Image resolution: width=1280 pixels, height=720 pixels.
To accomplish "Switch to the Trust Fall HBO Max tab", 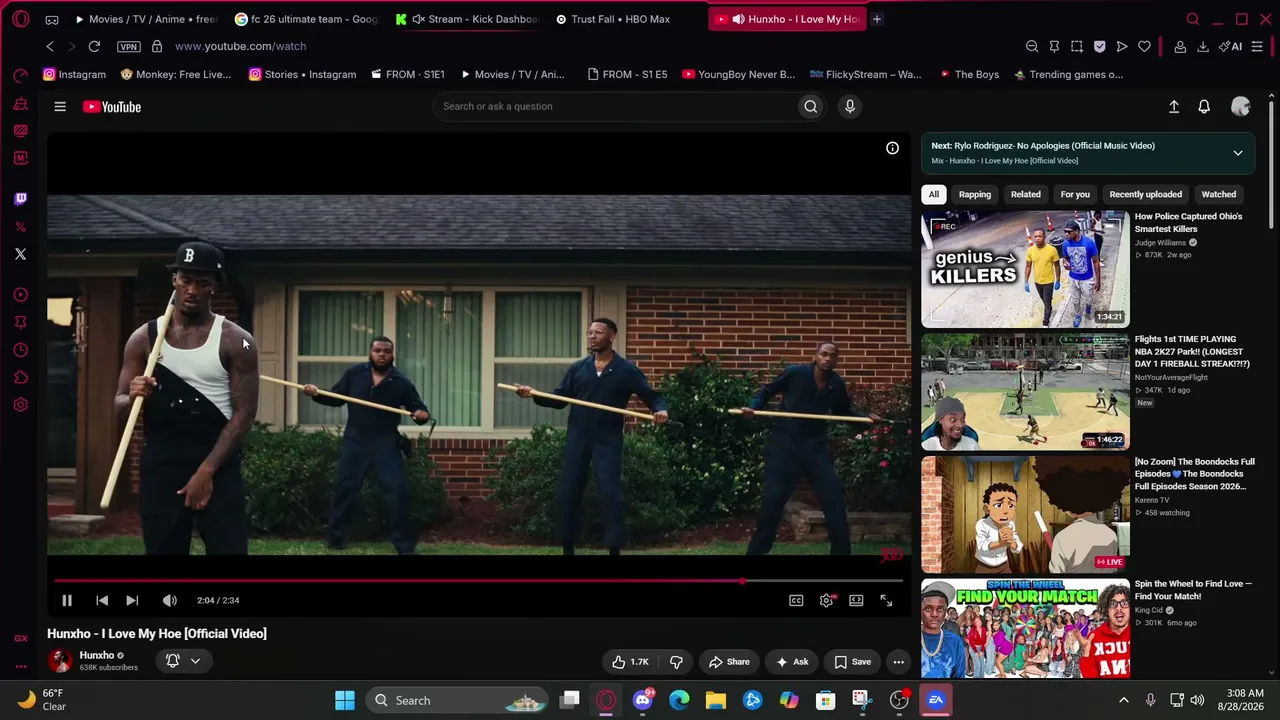I will pyautogui.click(x=620, y=19).
